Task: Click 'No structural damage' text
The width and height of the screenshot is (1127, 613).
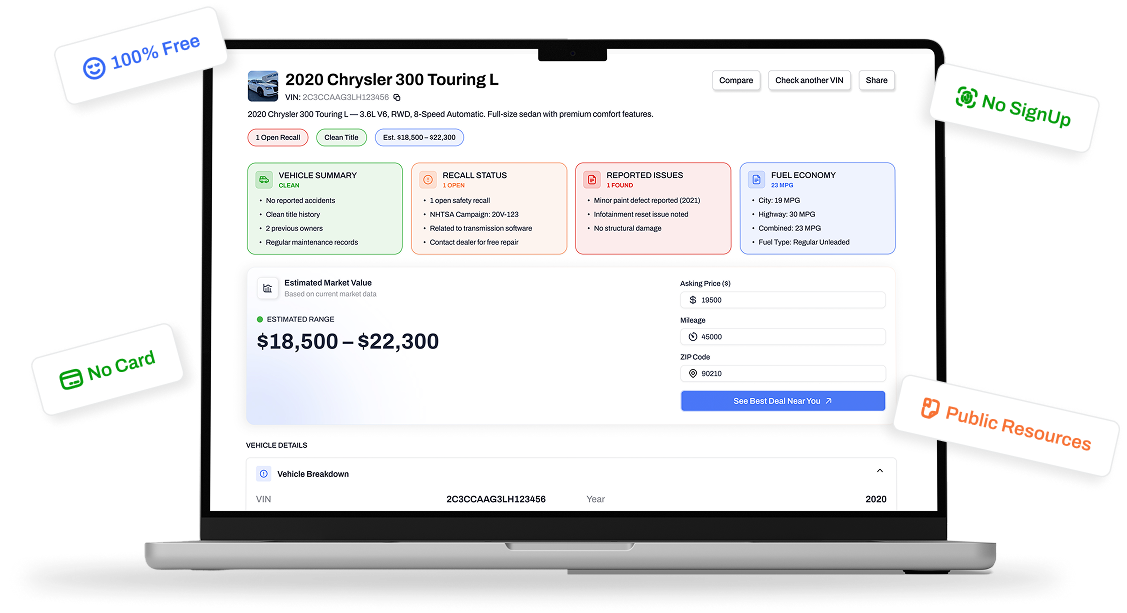Action: click(627, 229)
